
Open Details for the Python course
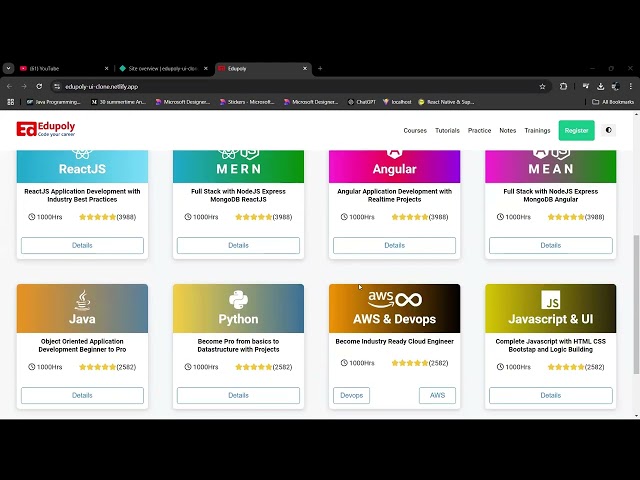pyautogui.click(x=238, y=395)
